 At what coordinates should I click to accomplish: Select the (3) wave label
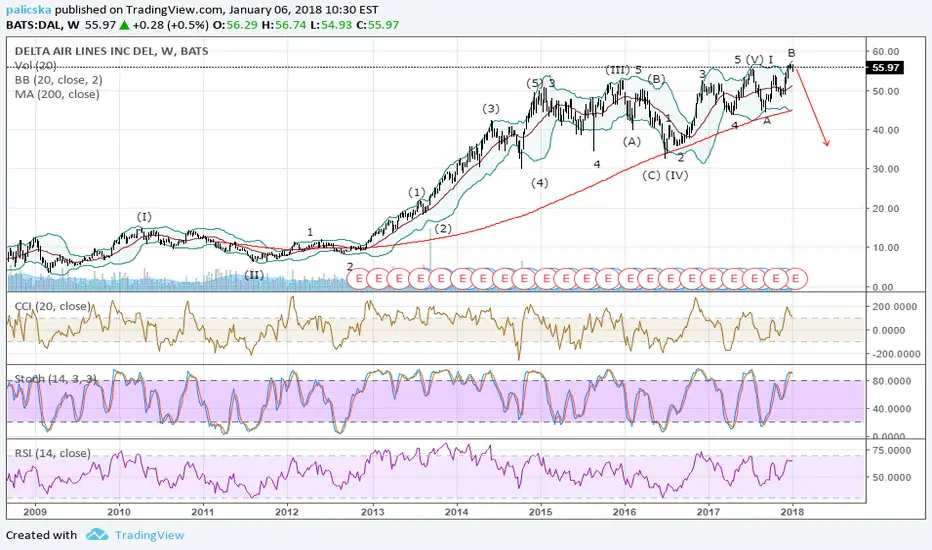coord(491,109)
